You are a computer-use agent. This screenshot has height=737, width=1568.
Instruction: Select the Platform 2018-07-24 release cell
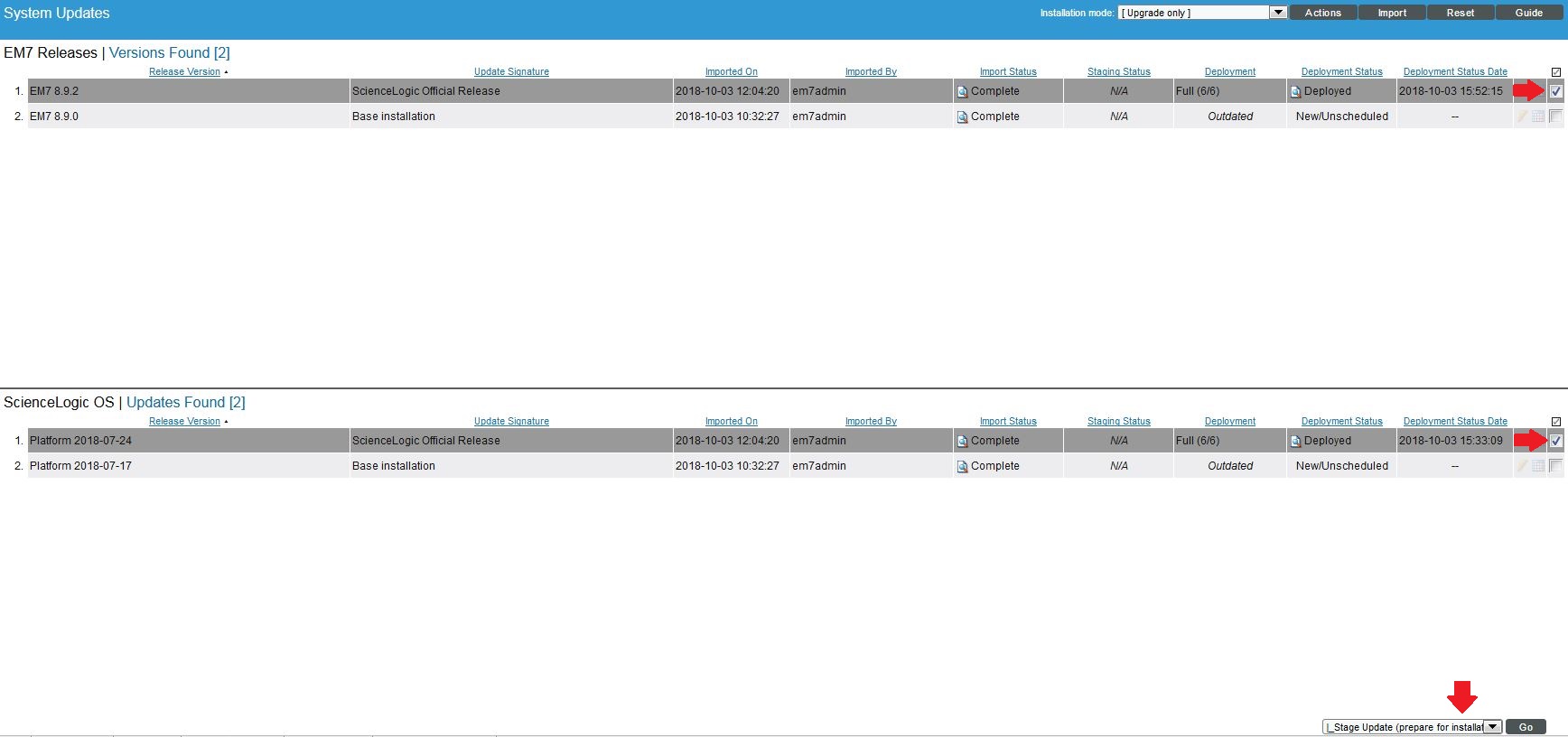(x=189, y=441)
